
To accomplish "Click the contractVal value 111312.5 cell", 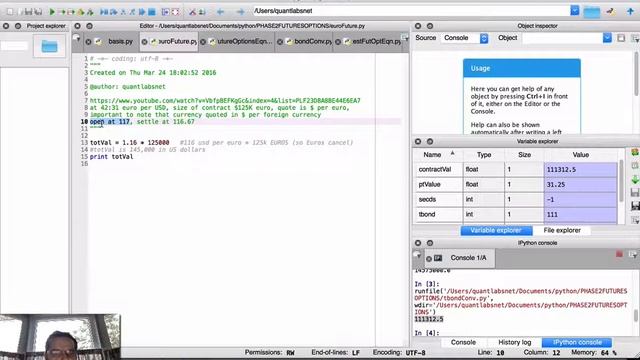I will (x=580, y=169).
